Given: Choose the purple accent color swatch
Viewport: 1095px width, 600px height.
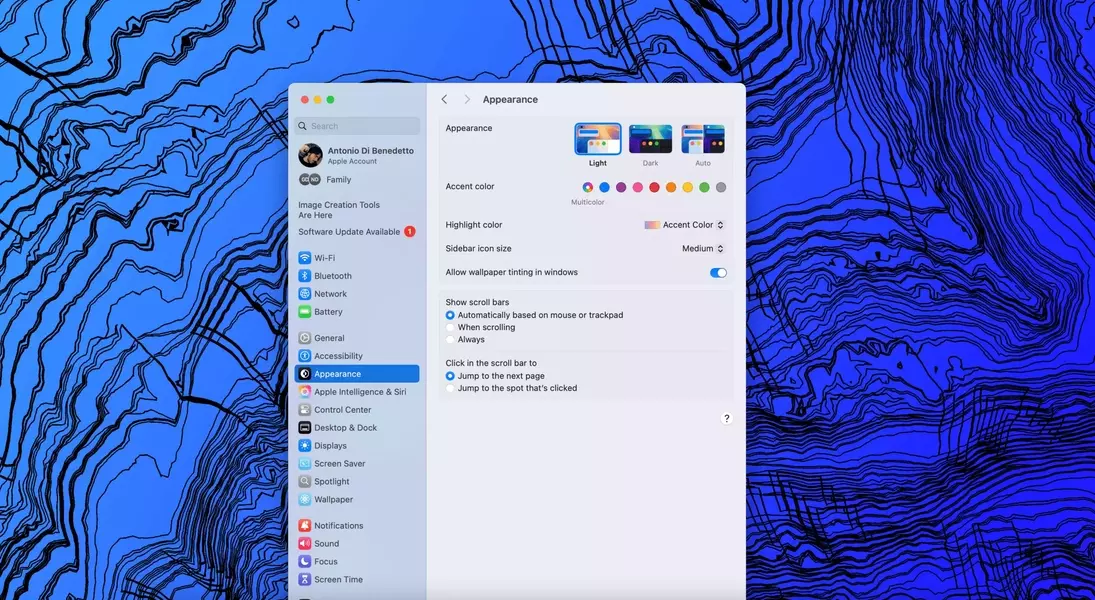Looking at the screenshot, I should click(621, 187).
